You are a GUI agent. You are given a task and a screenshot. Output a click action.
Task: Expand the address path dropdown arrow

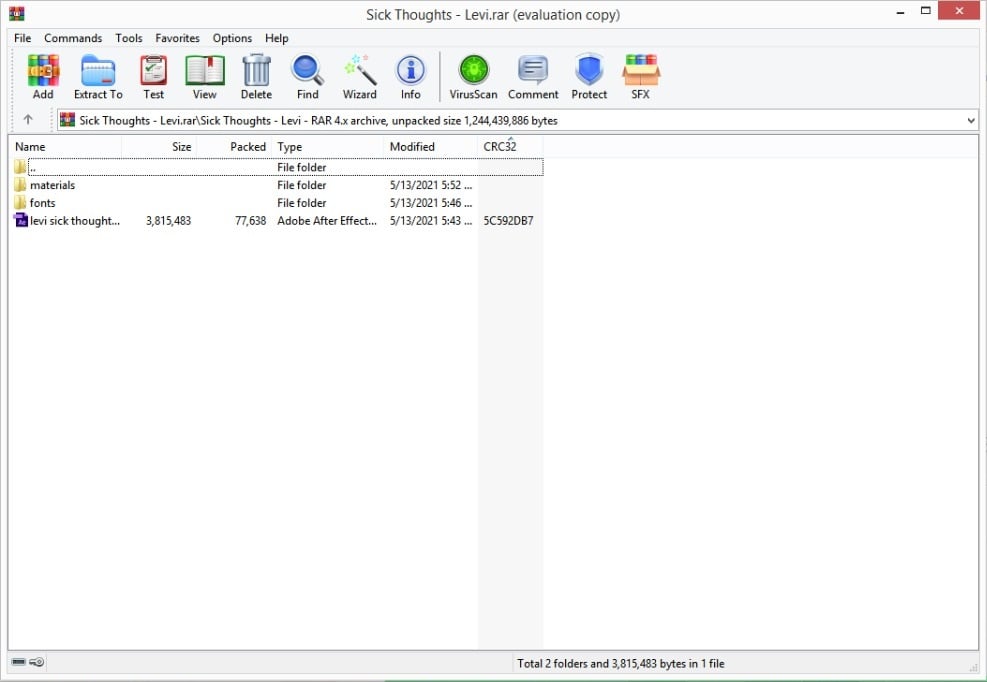[971, 120]
